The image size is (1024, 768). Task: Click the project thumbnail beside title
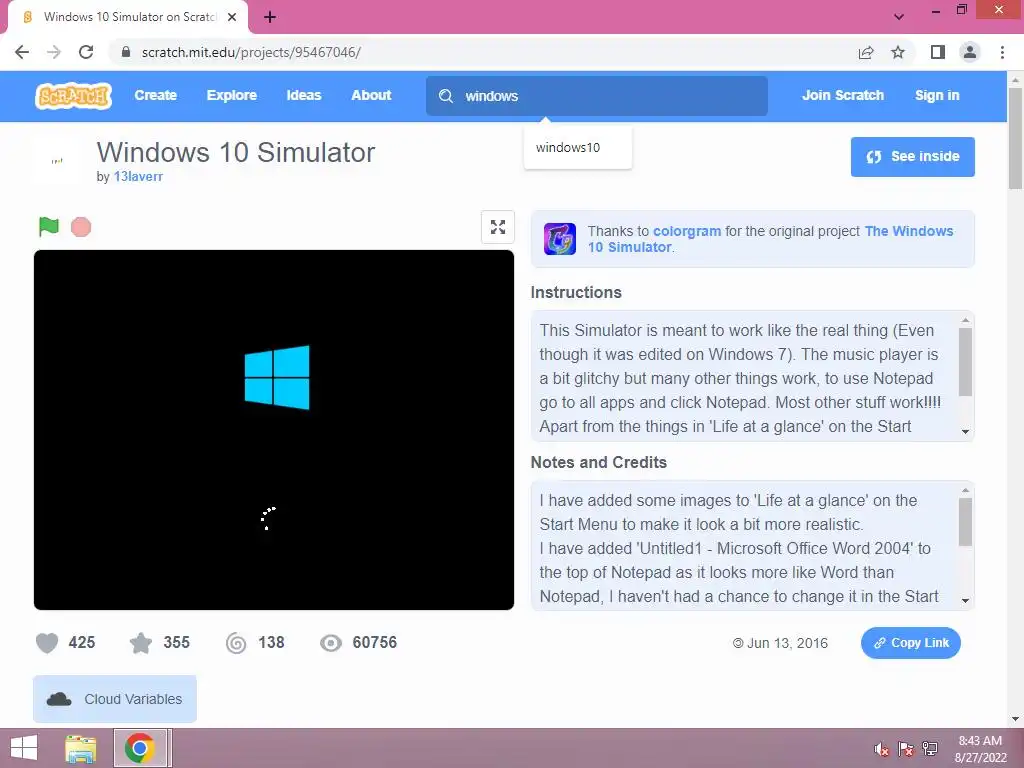[57, 160]
